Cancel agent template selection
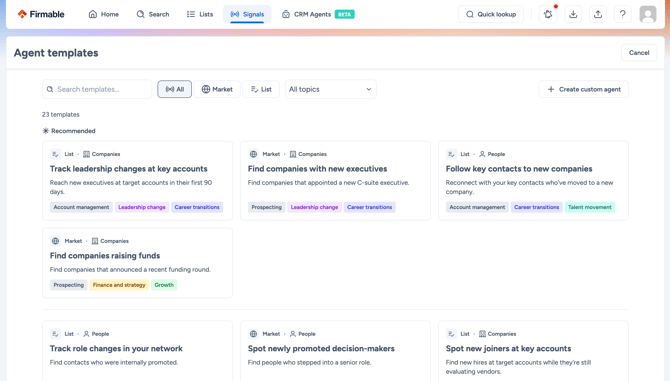Viewport: 670px width, 381px height. pyautogui.click(x=639, y=53)
